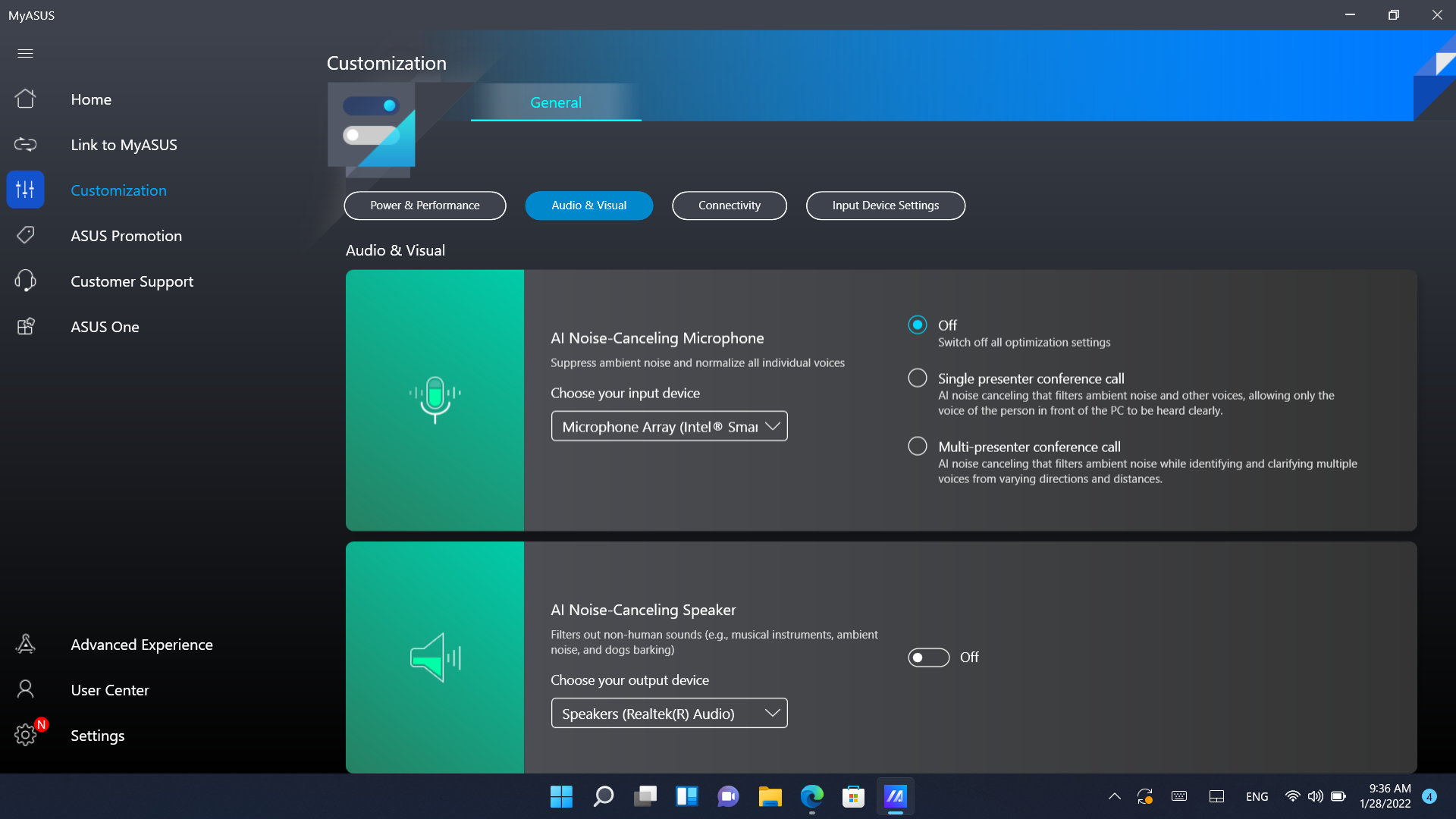The image size is (1456, 819).
Task: Open File Explorer from taskbar
Action: coord(770,796)
